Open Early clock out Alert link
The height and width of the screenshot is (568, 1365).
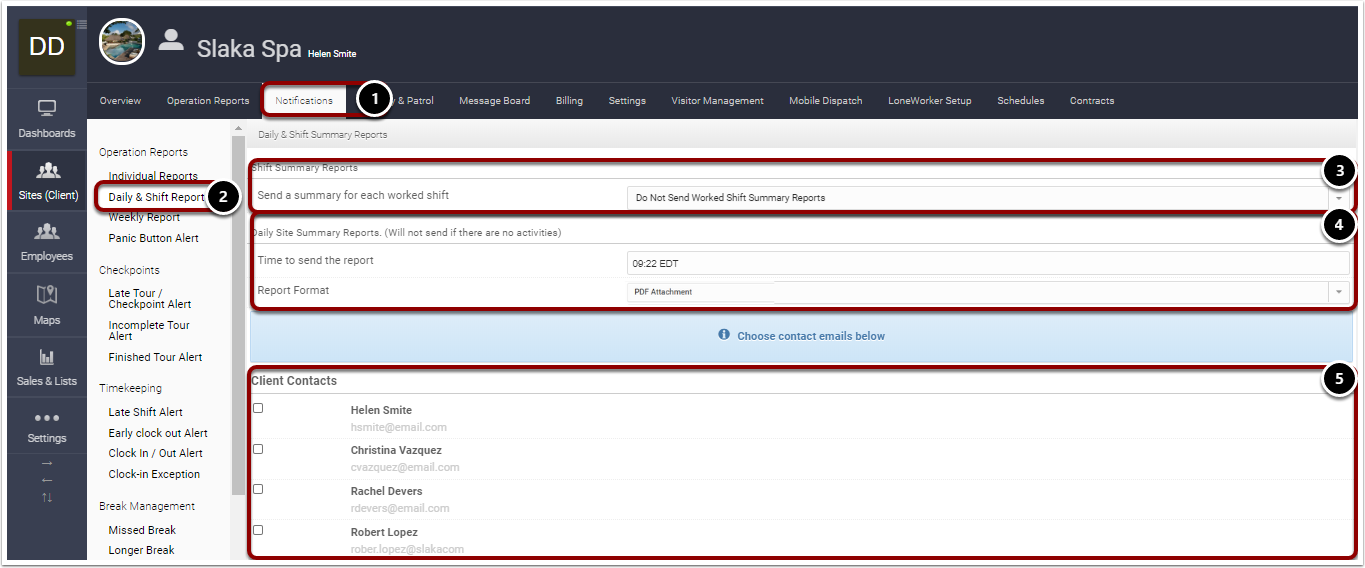(x=158, y=433)
